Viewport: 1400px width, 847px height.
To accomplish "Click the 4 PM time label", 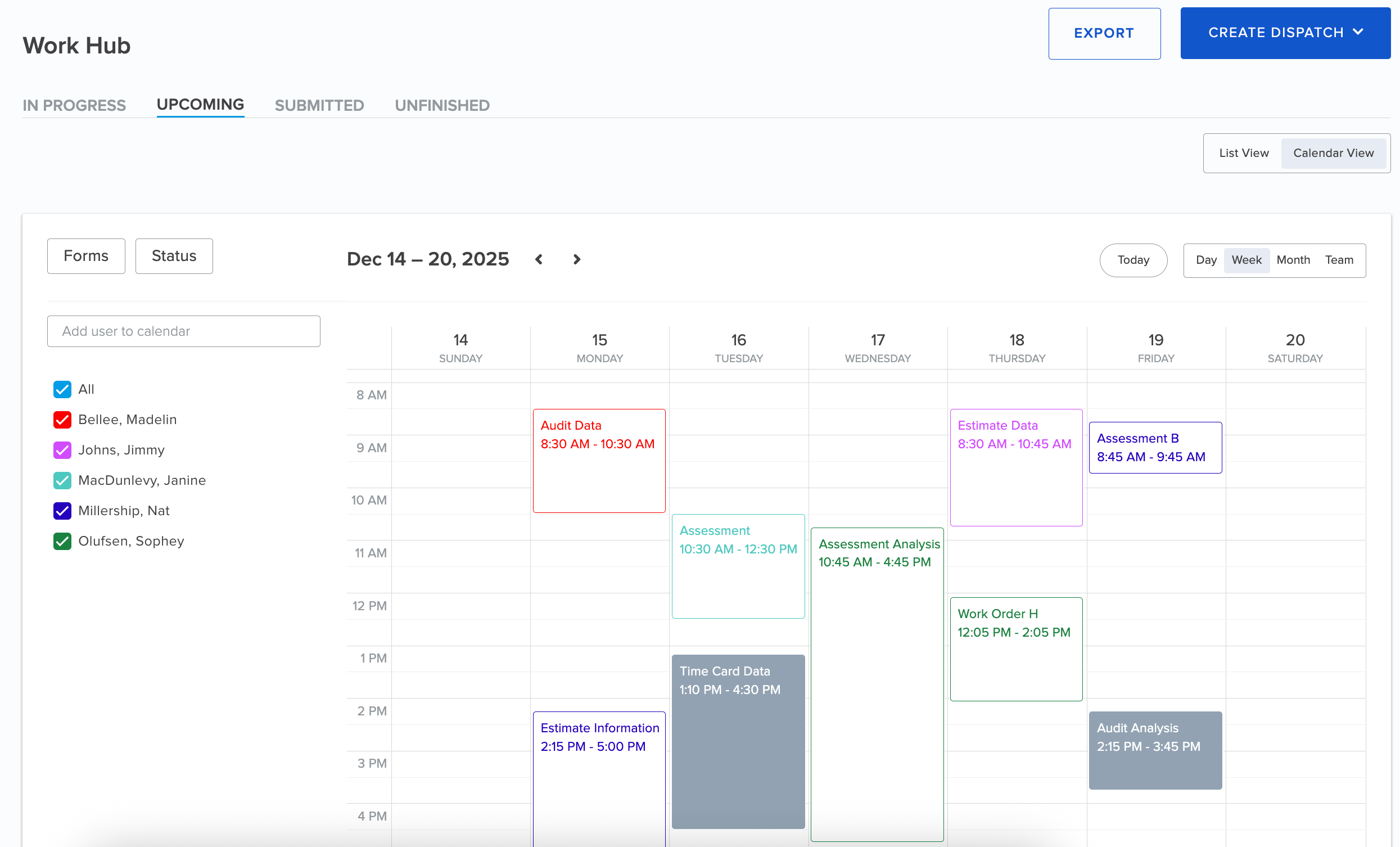I will (372, 816).
